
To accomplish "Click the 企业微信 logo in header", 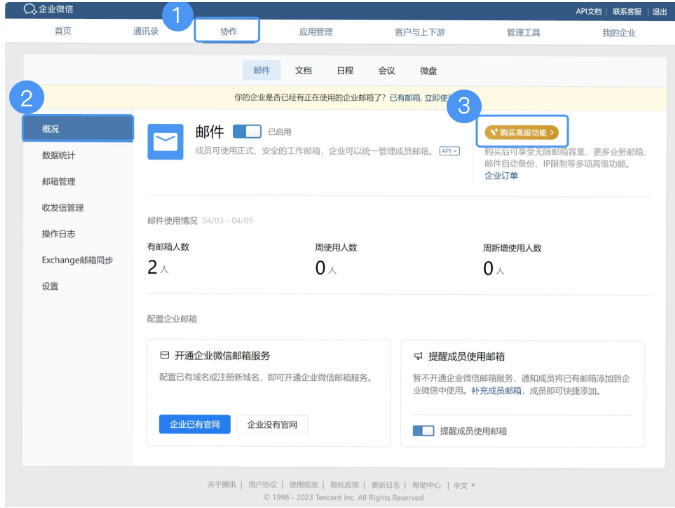I will [x=48, y=10].
